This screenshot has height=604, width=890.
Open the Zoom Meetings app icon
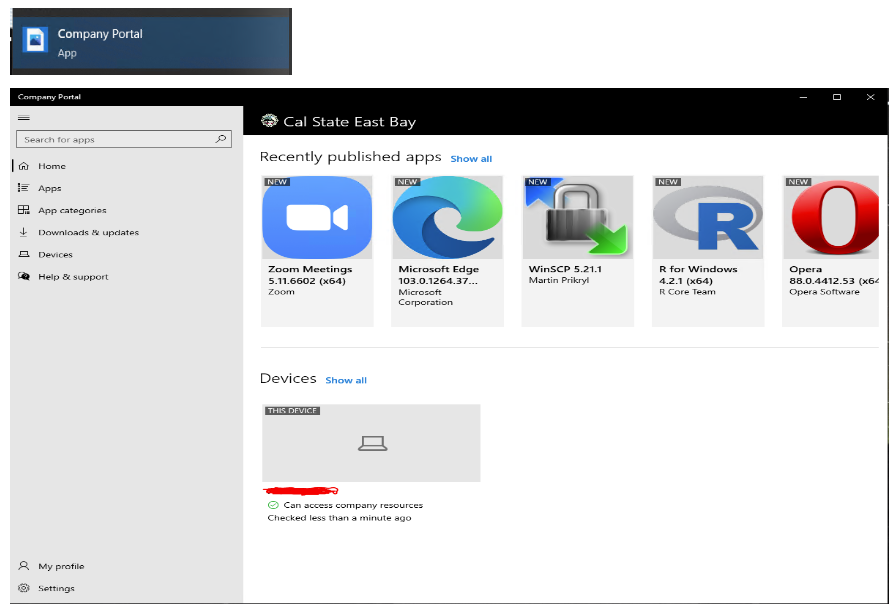pos(317,217)
